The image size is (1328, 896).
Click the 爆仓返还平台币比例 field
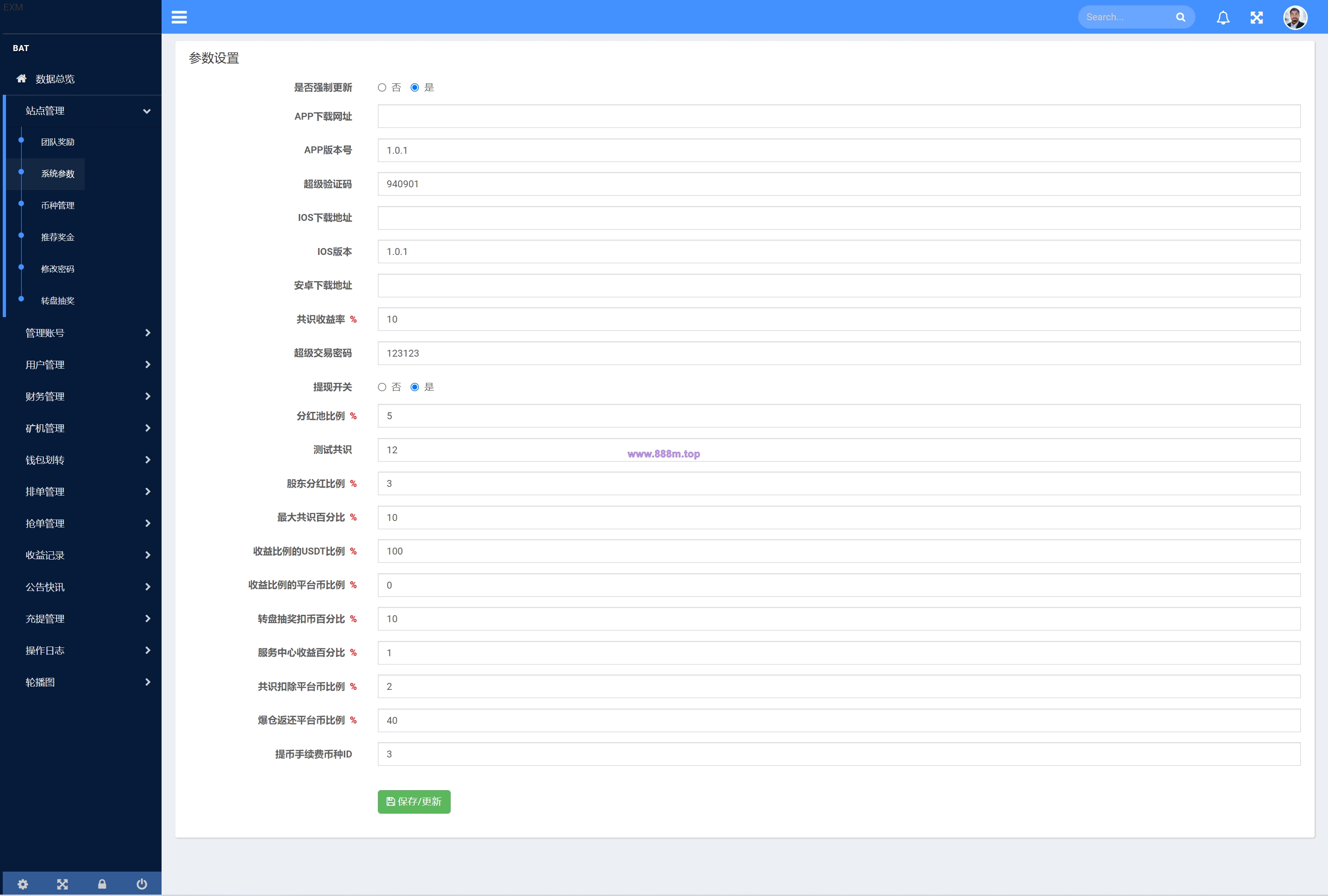click(x=838, y=720)
